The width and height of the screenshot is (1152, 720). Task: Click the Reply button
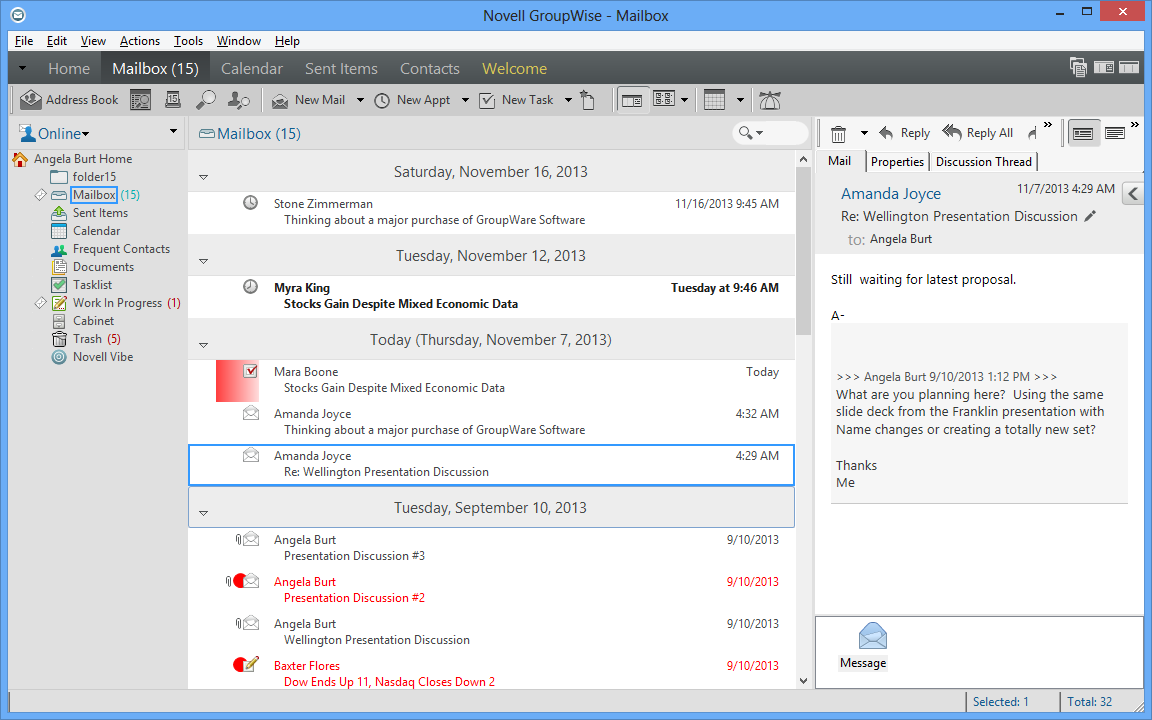(904, 133)
